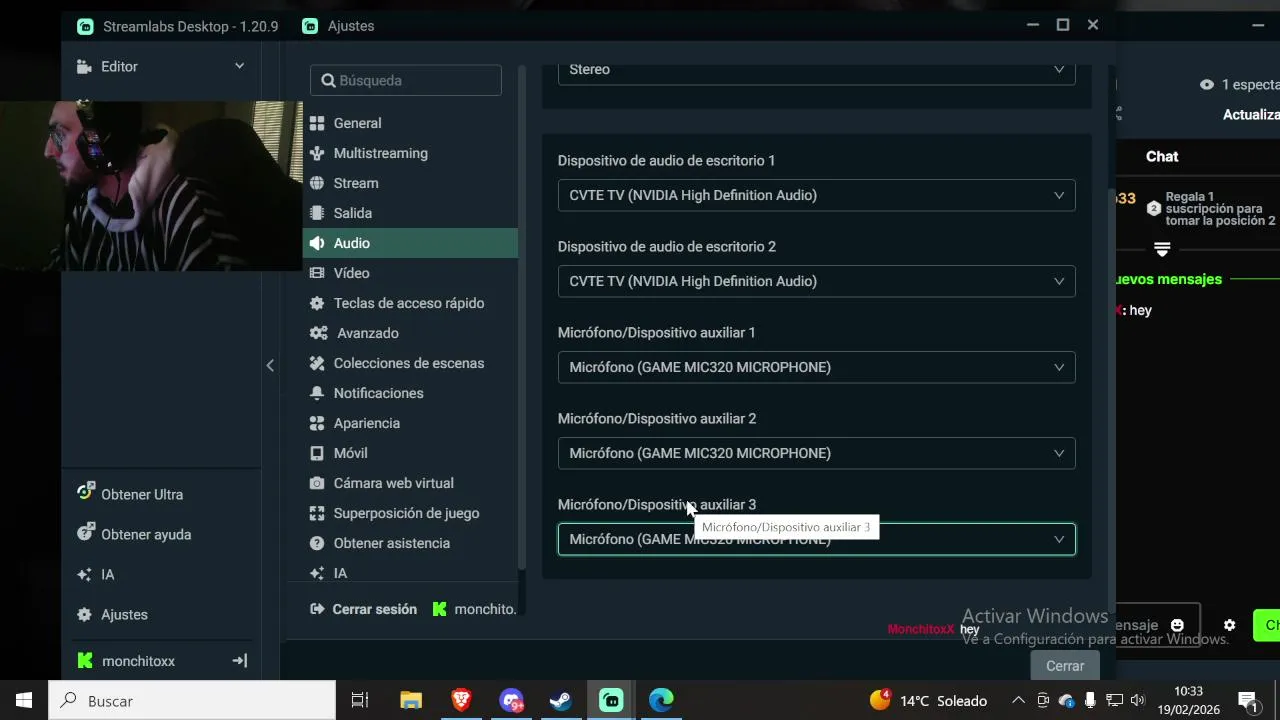Expand Dispositivo de audio de escritorio 2 dropdown
The width and height of the screenshot is (1280, 720).
pos(816,281)
